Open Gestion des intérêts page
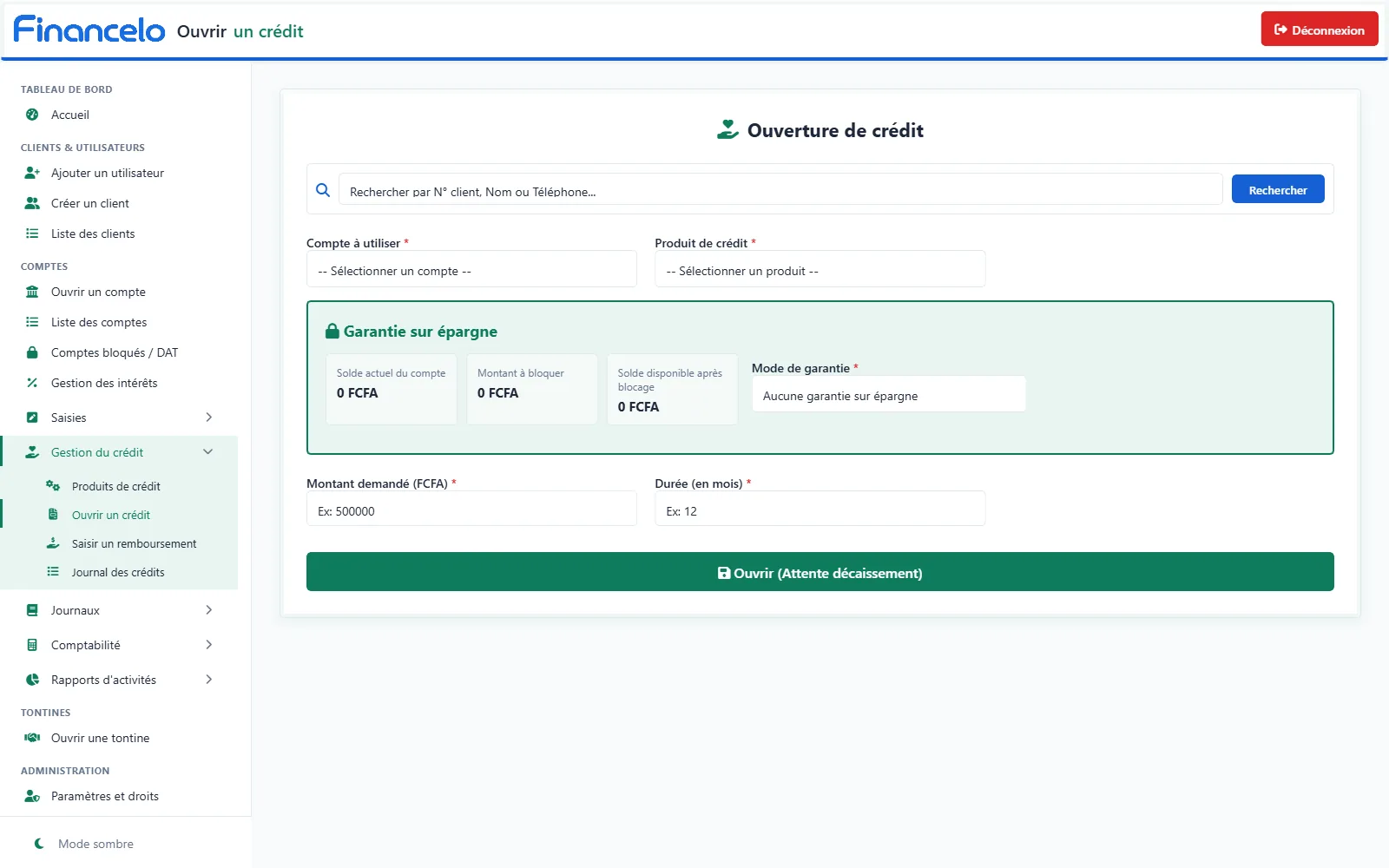1389x868 pixels. coord(119,383)
